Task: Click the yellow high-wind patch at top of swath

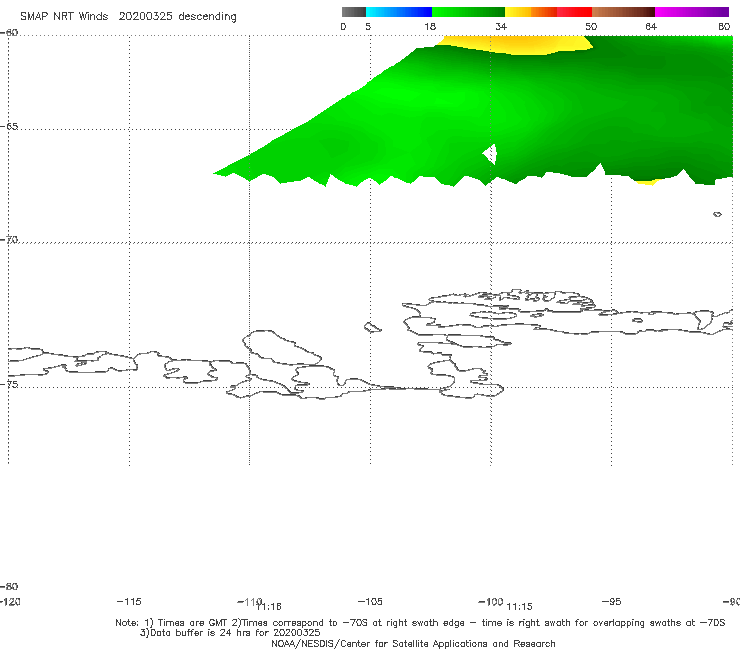Action: (x=514, y=44)
